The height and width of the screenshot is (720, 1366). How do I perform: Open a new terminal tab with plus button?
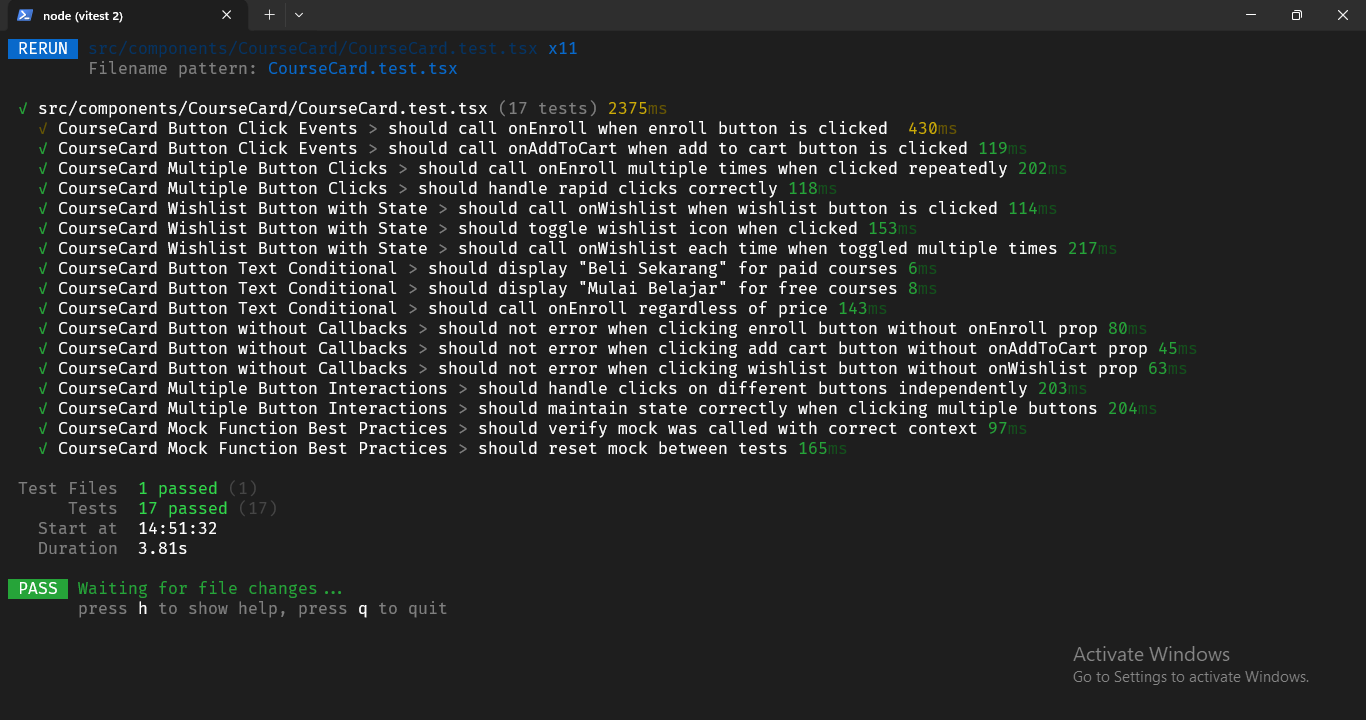coord(269,15)
